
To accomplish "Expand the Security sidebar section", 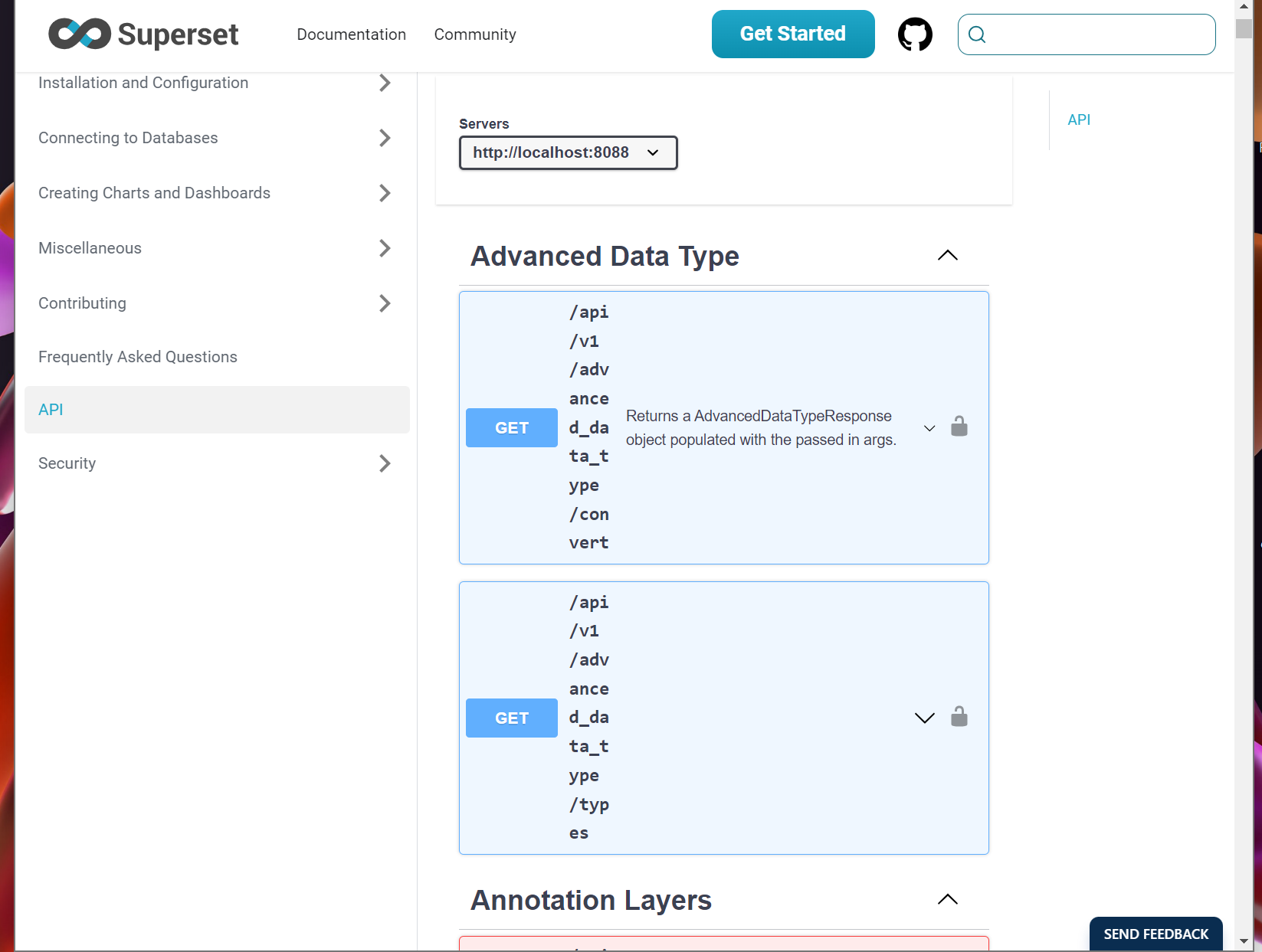I will click(384, 463).
